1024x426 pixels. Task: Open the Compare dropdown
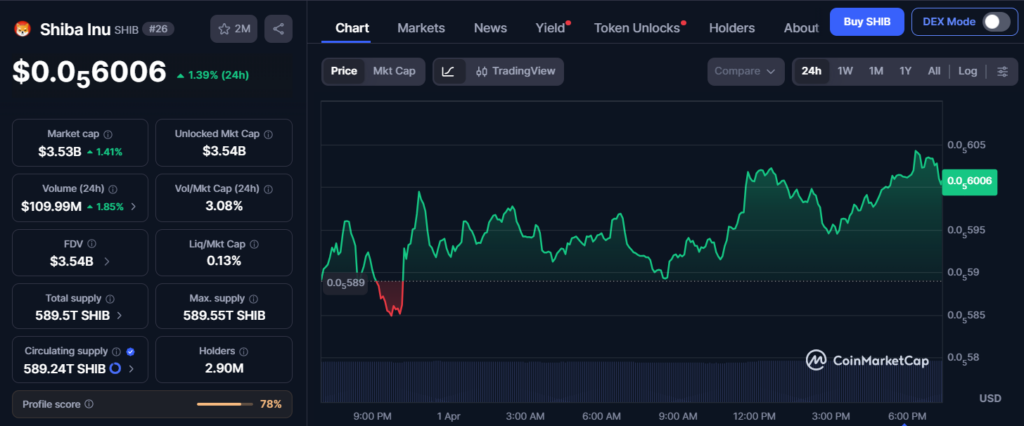coord(746,71)
